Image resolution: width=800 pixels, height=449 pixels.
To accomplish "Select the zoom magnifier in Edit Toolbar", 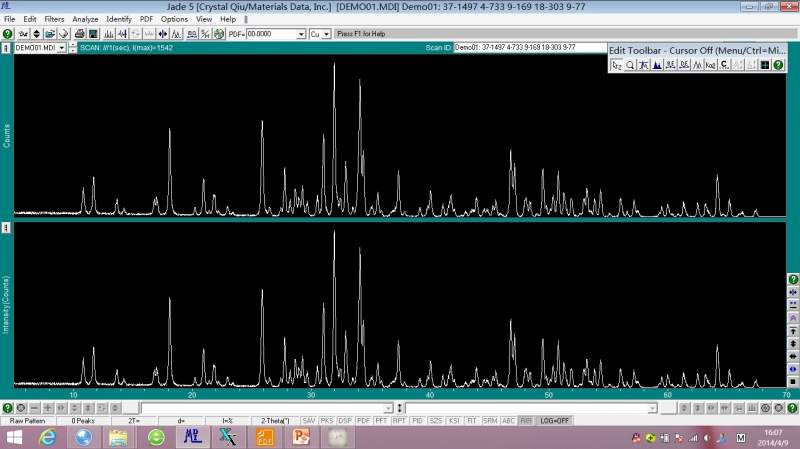I will [x=631, y=65].
